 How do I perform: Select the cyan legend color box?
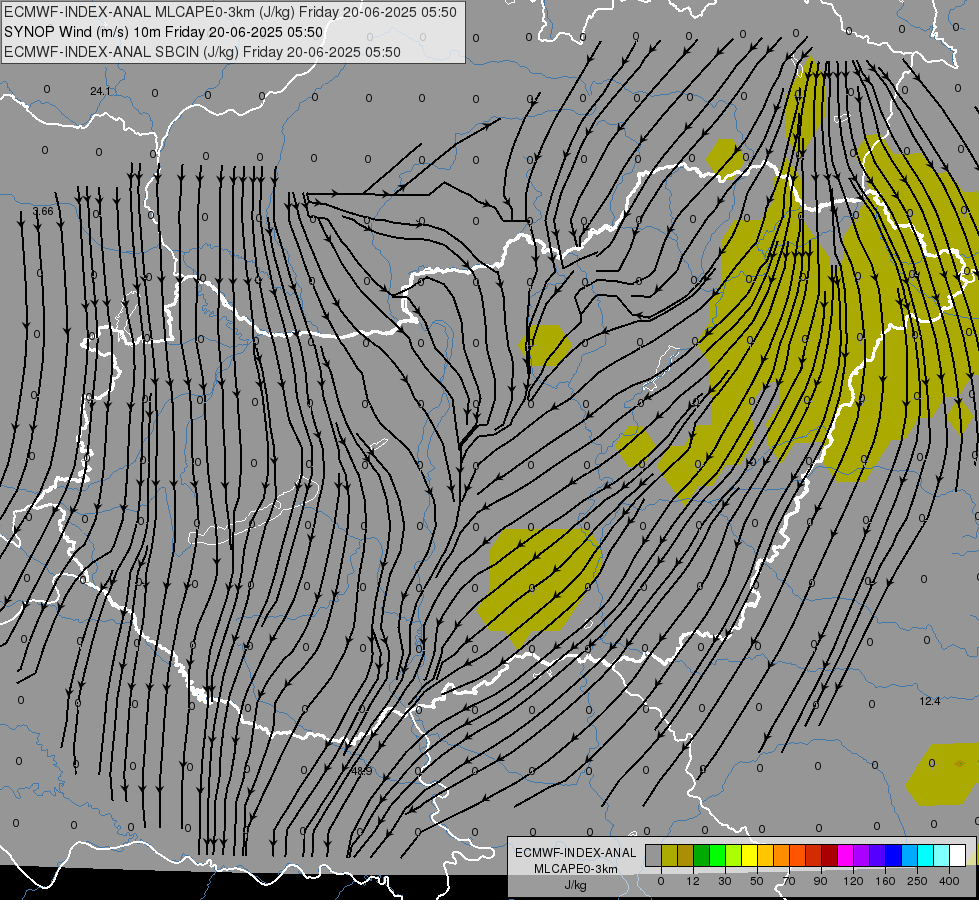pyautogui.click(x=925, y=855)
